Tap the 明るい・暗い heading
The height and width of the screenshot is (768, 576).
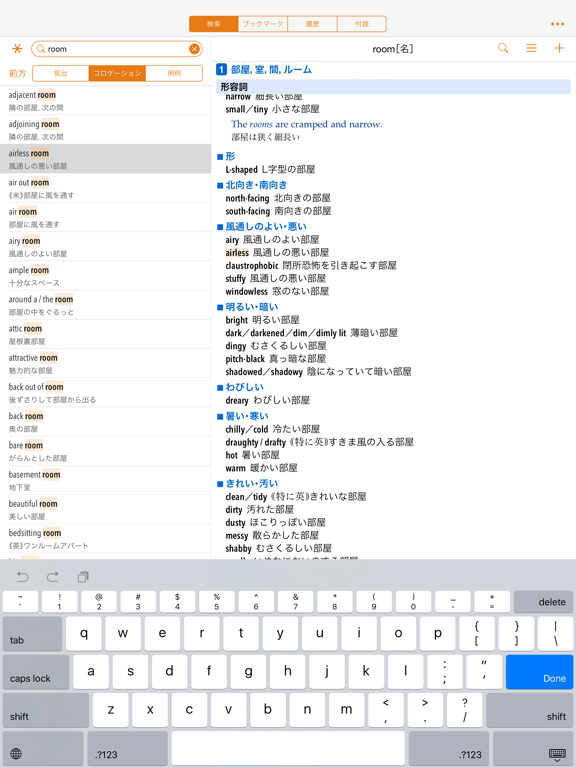tap(251, 307)
